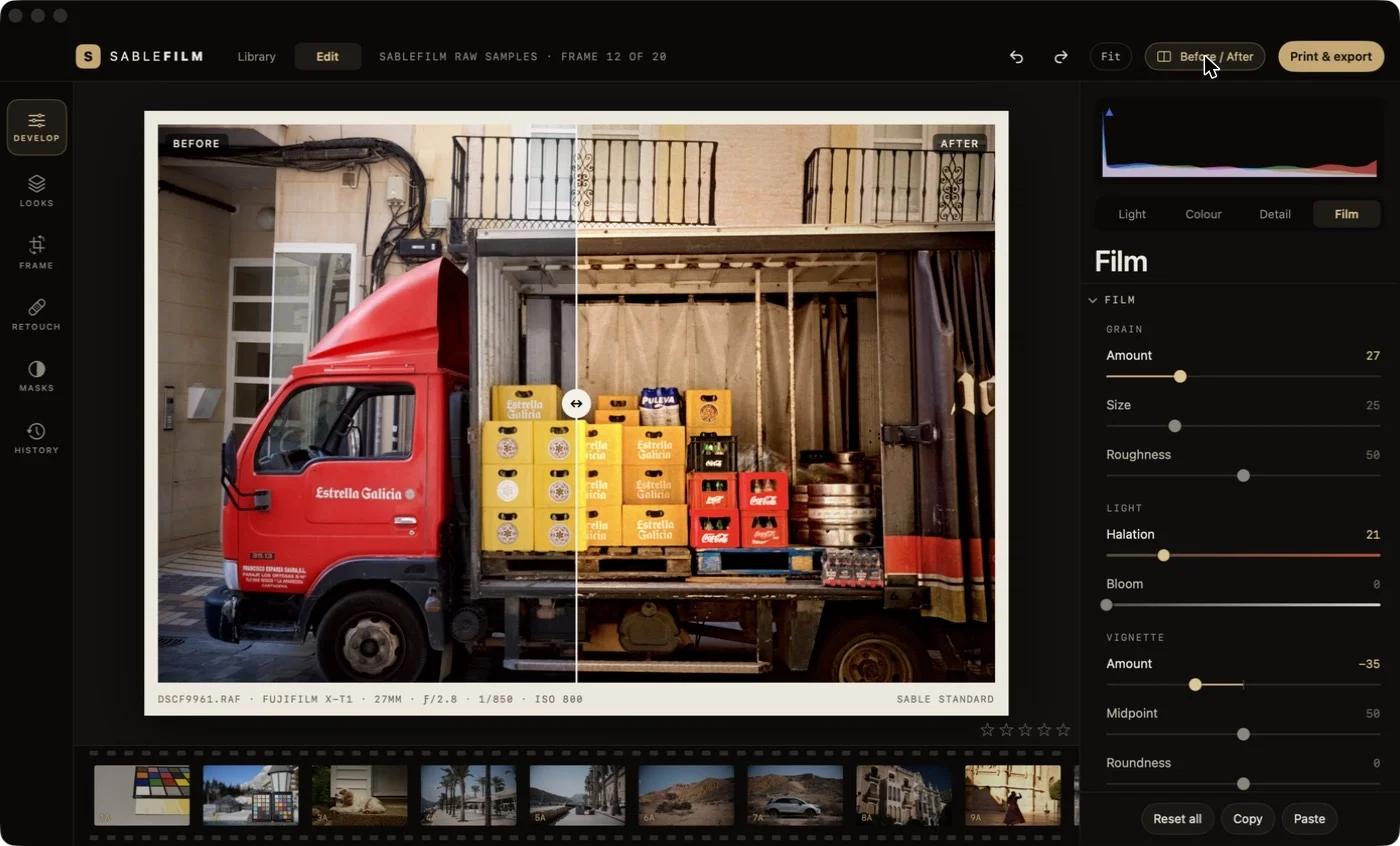The height and width of the screenshot is (846, 1400).
Task: Go to the Library view
Action: pos(256,57)
